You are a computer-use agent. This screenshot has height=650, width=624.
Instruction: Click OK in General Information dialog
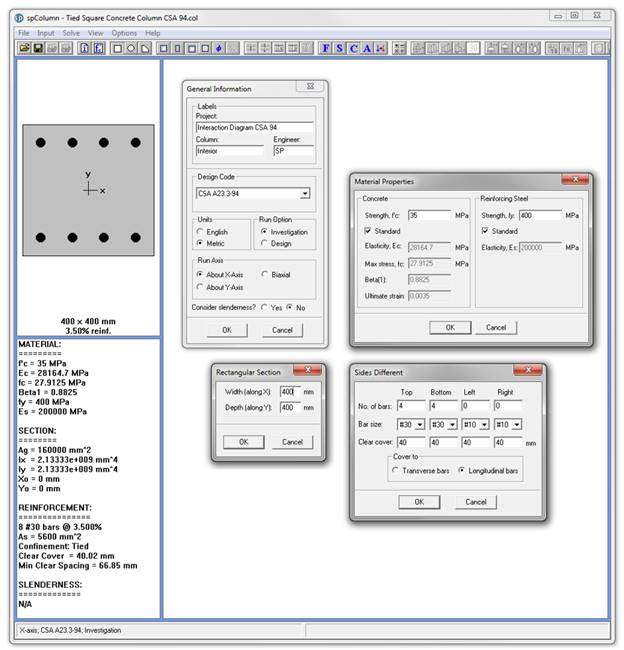point(227,330)
